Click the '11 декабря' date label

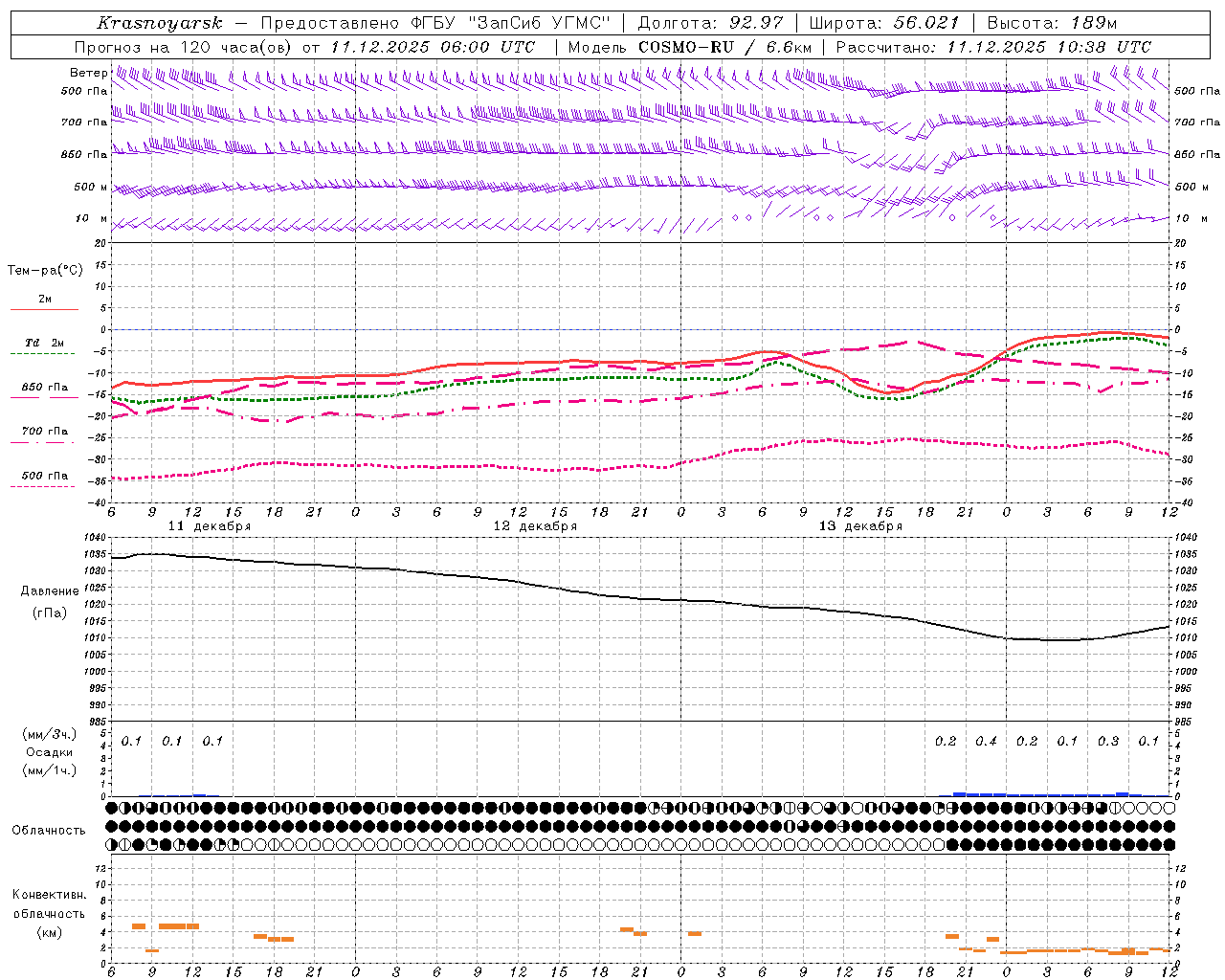(210, 526)
